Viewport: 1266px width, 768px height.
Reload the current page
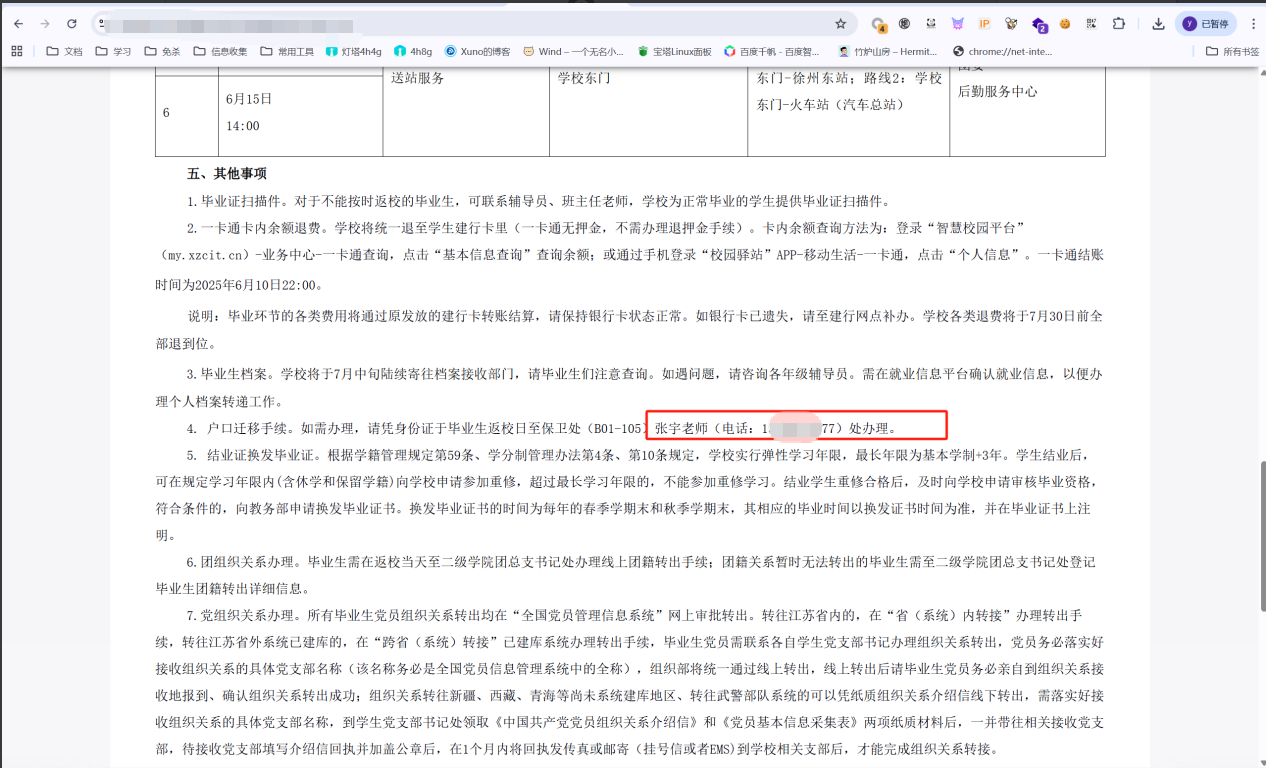[x=71, y=24]
